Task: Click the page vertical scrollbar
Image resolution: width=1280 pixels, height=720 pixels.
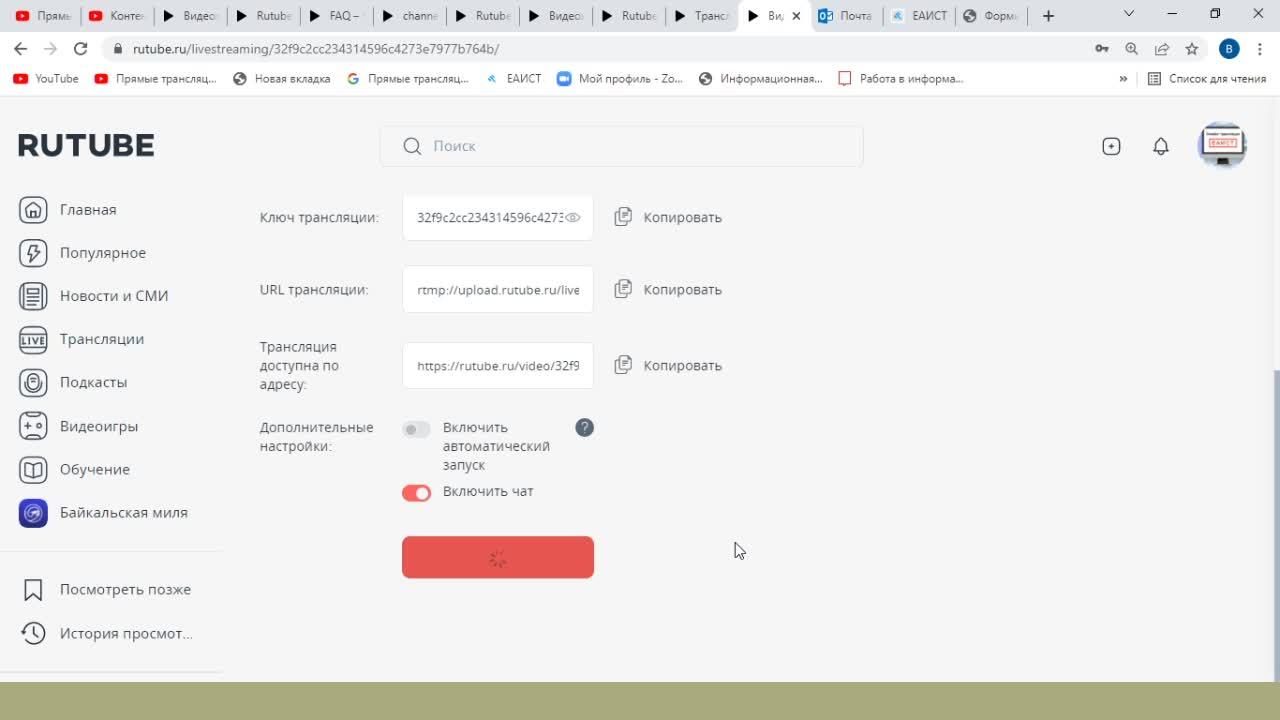Action: pyautogui.click(x=1275, y=524)
